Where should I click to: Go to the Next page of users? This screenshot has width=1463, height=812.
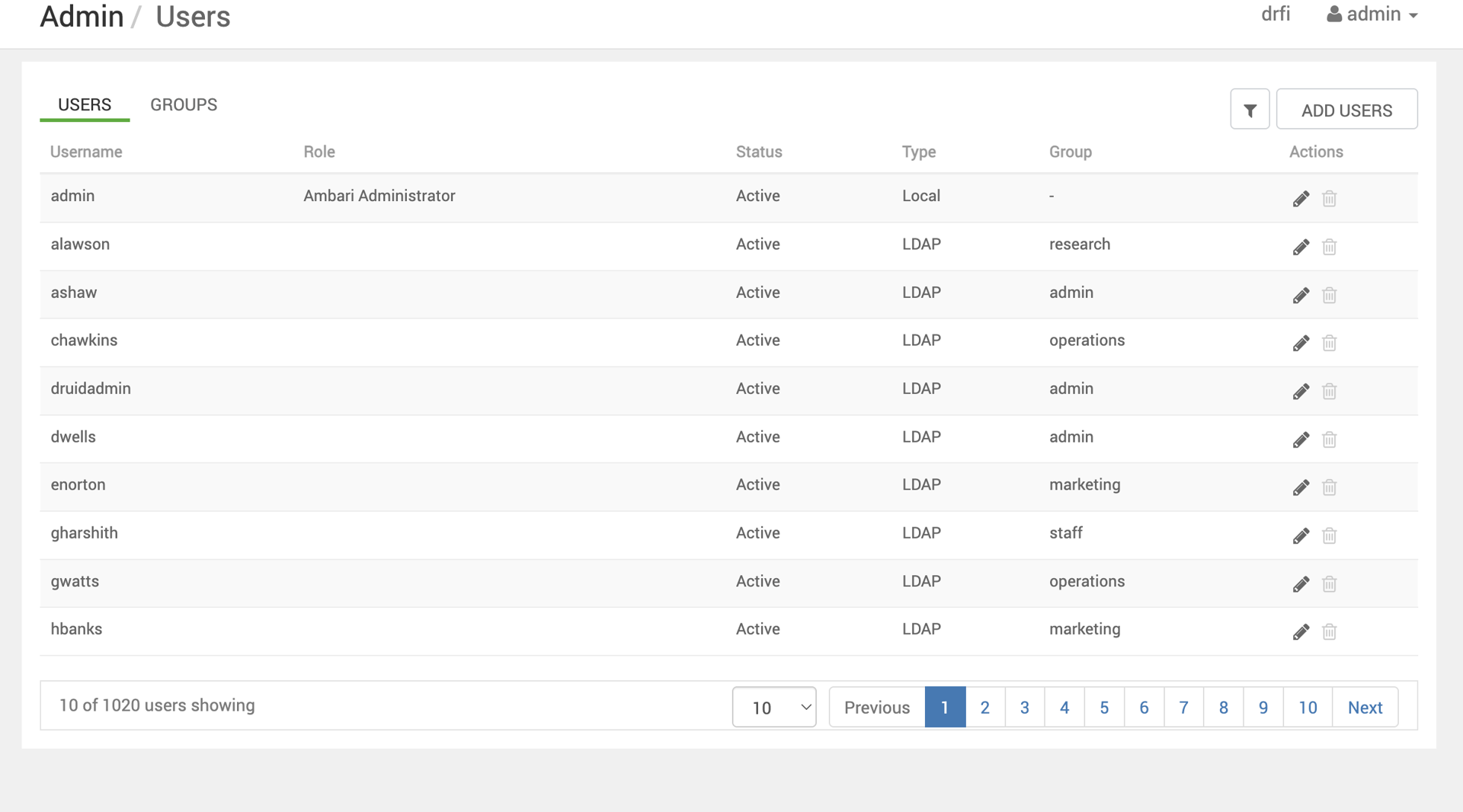coord(1365,708)
